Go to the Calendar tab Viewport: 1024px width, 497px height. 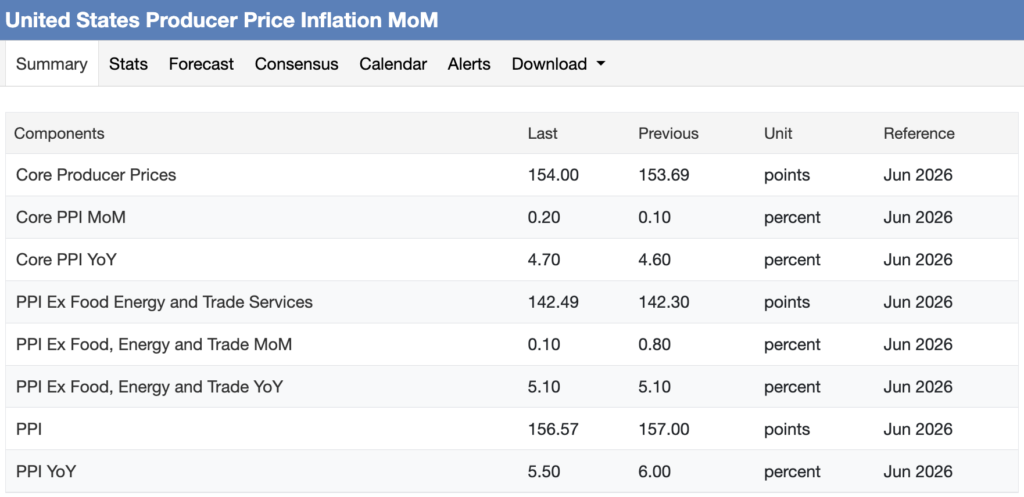click(x=393, y=64)
